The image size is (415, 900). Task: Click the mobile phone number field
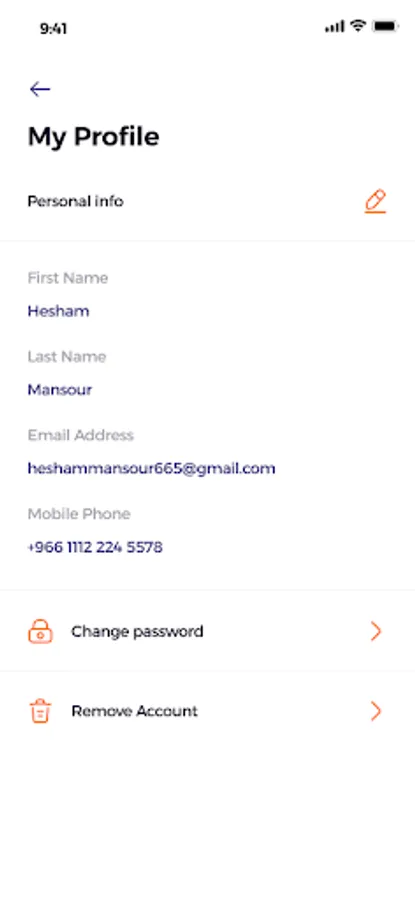(x=95, y=548)
